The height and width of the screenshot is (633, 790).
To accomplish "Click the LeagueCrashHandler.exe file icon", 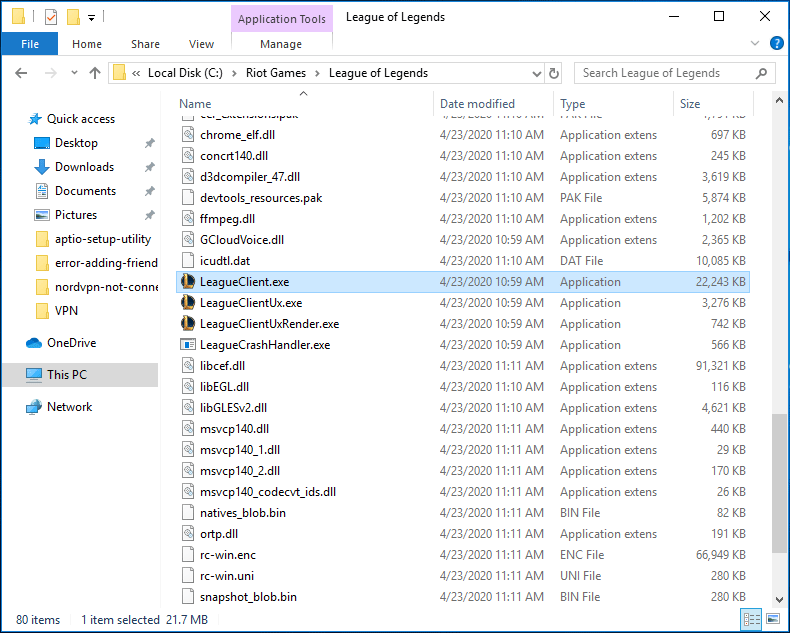I will pyautogui.click(x=188, y=345).
